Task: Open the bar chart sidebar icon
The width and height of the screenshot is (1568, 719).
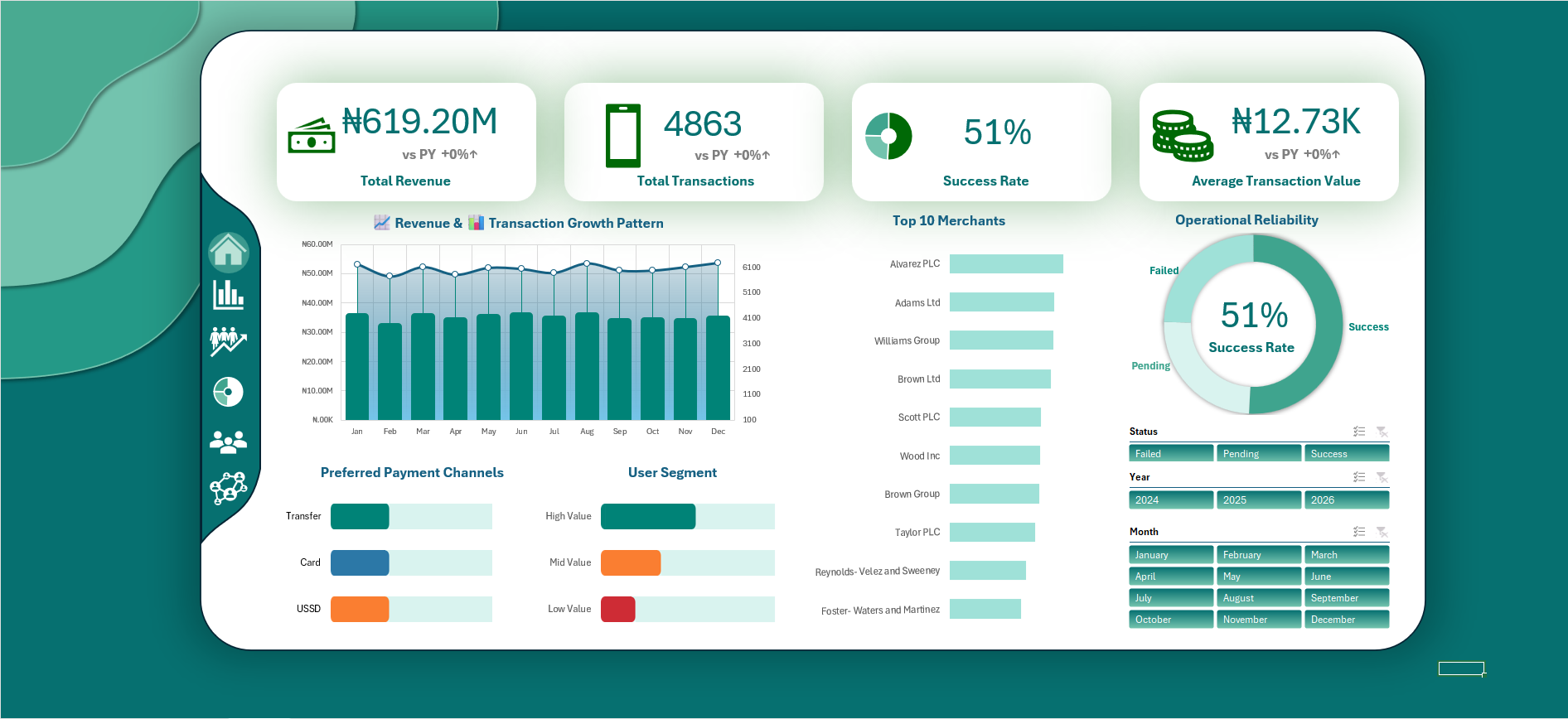Action: click(228, 294)
